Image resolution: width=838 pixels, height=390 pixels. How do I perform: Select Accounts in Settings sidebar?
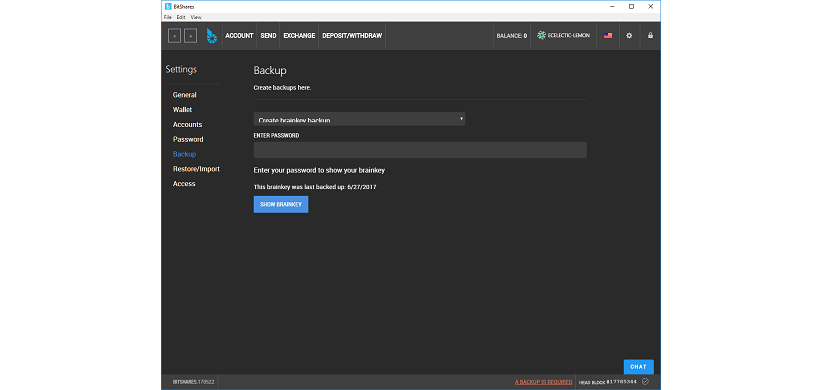(187, 124)
